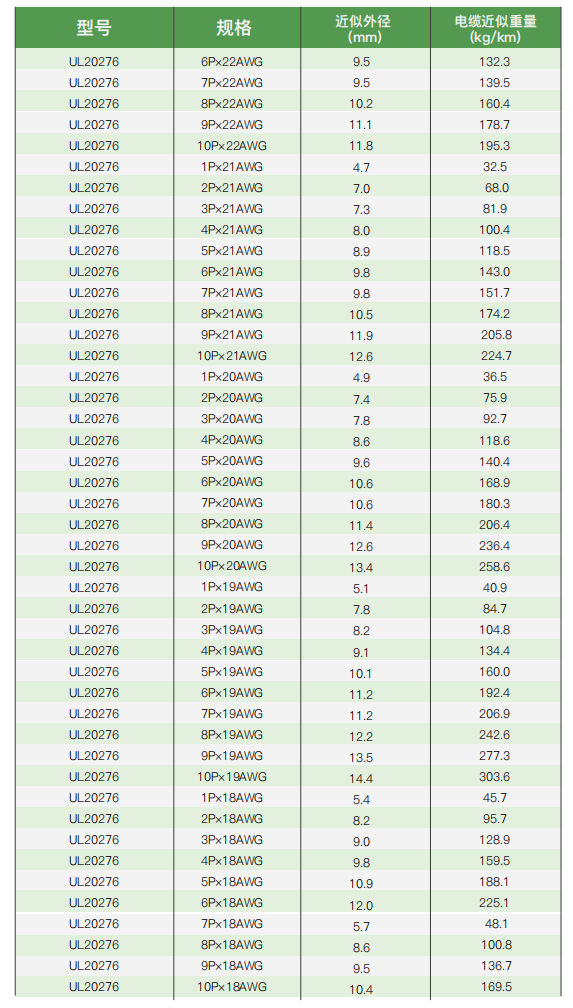Select the 10P×18AWG specification cell
This screenshot has width=573, height=1008.
point(232,987)
